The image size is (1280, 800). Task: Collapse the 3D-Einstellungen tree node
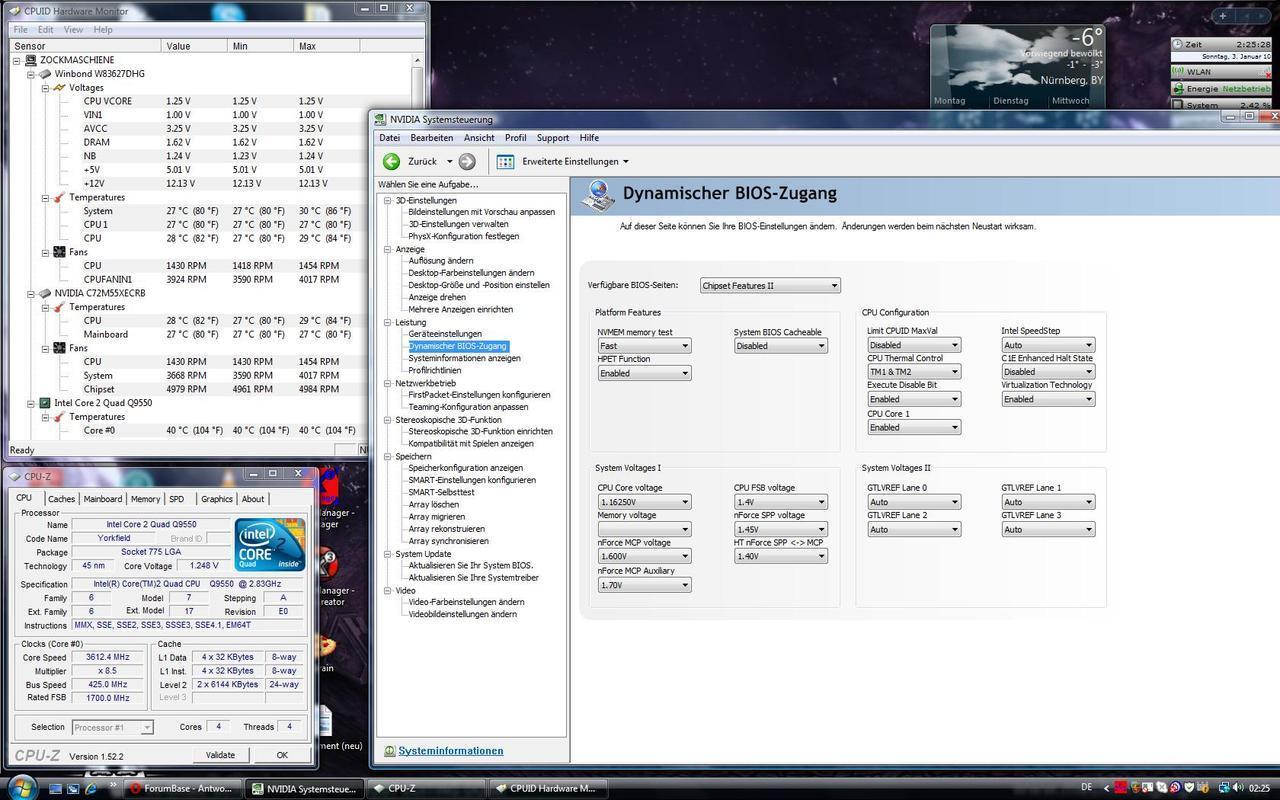tap(387, 200)
